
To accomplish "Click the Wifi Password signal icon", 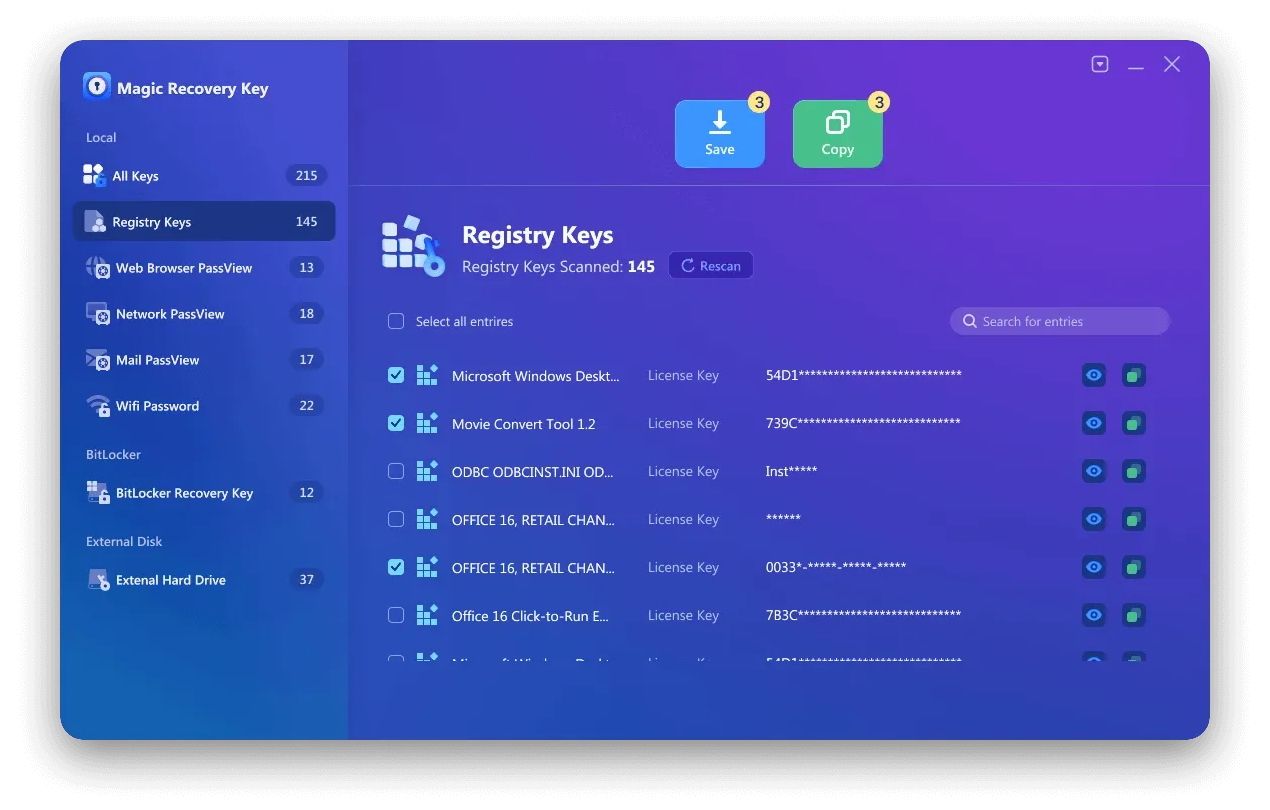I will click(x=98, y=406).
